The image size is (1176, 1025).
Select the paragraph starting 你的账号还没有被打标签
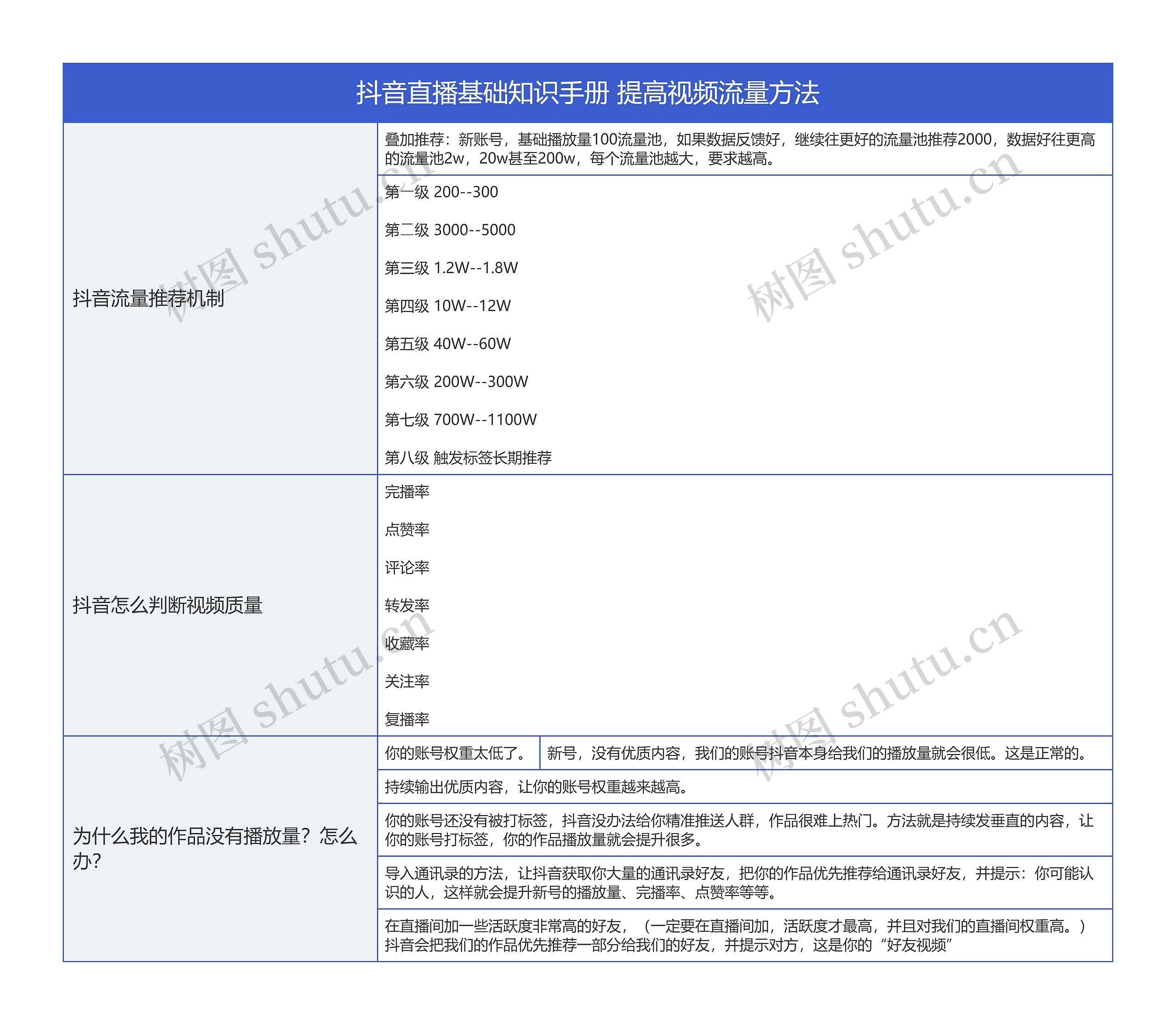745,830
